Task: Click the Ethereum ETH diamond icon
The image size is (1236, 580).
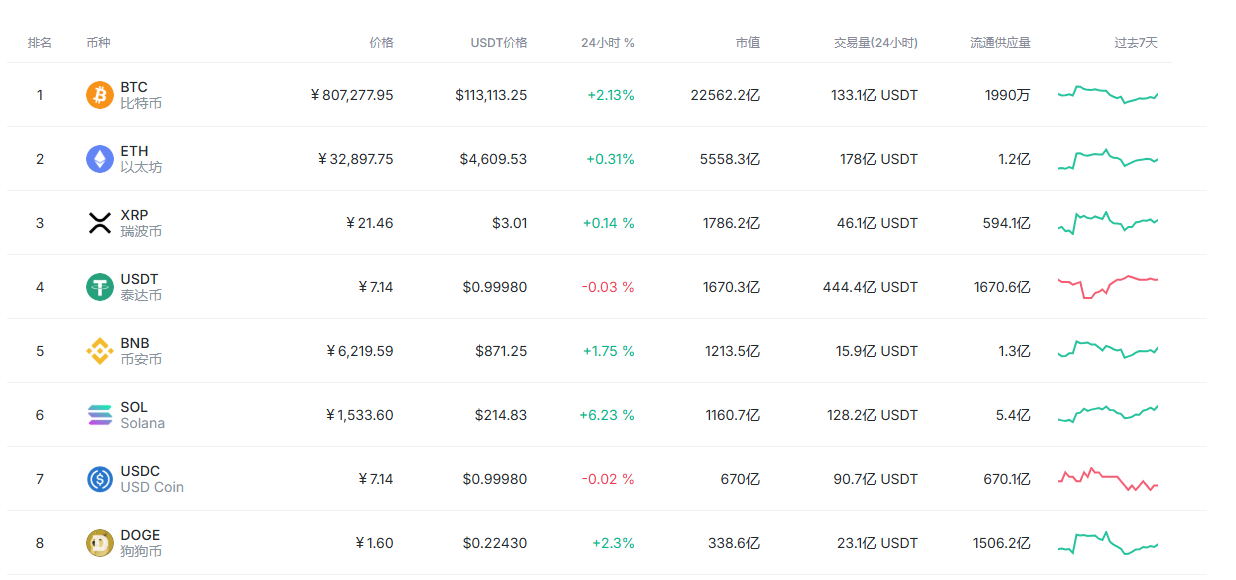Action: (100, 159)
